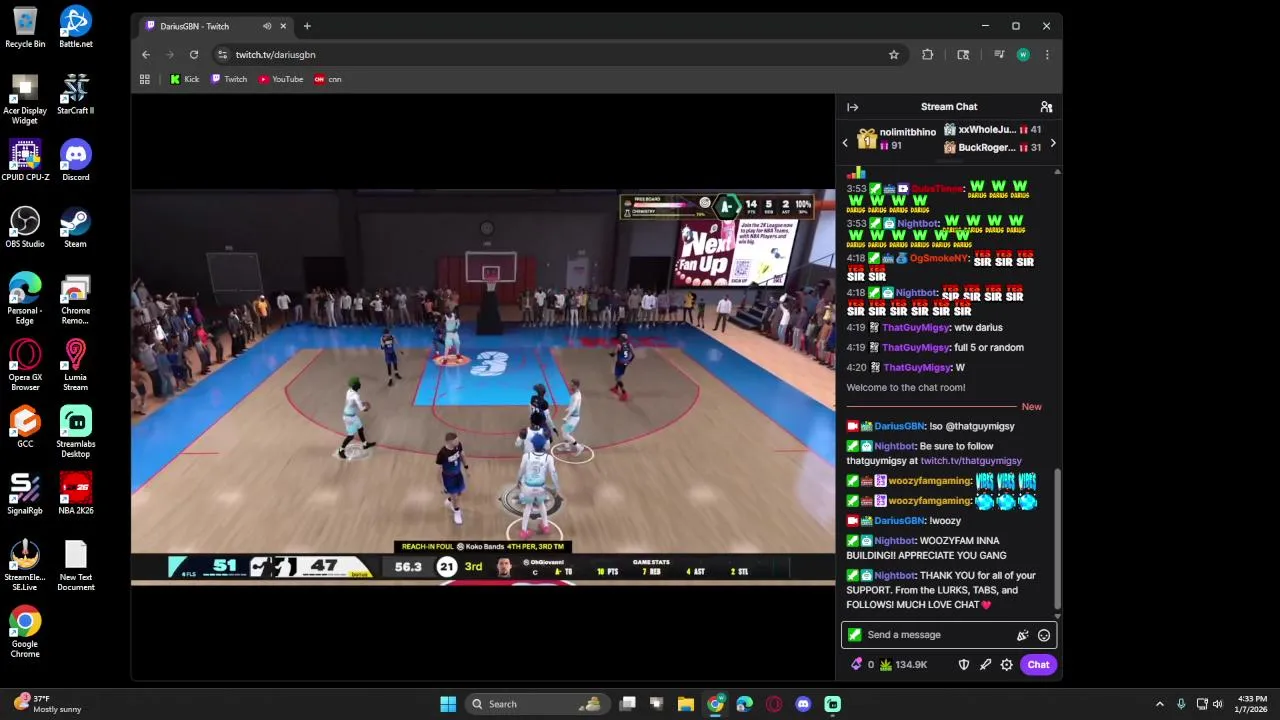Go back in Chrome
Image resolution: width=1280 pixels, height=720 pixels.
click(146, 55)
